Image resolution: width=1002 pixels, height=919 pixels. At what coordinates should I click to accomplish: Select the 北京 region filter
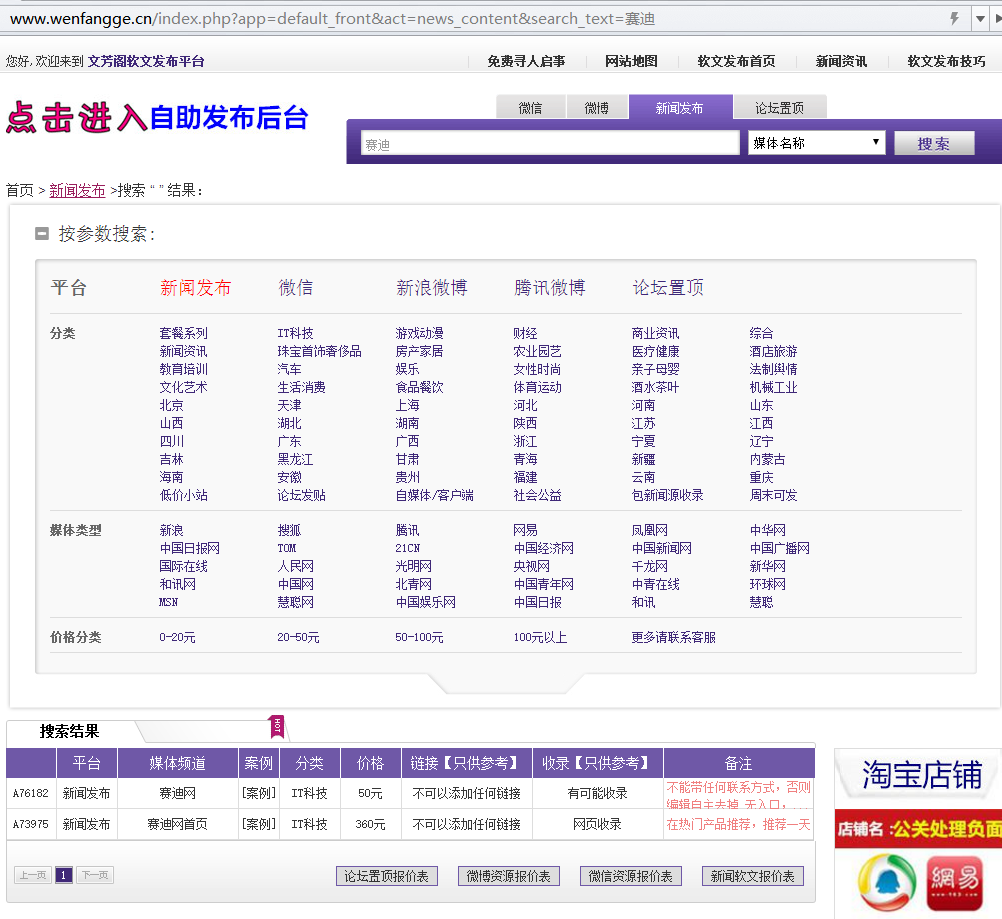(x=171, y=405)
